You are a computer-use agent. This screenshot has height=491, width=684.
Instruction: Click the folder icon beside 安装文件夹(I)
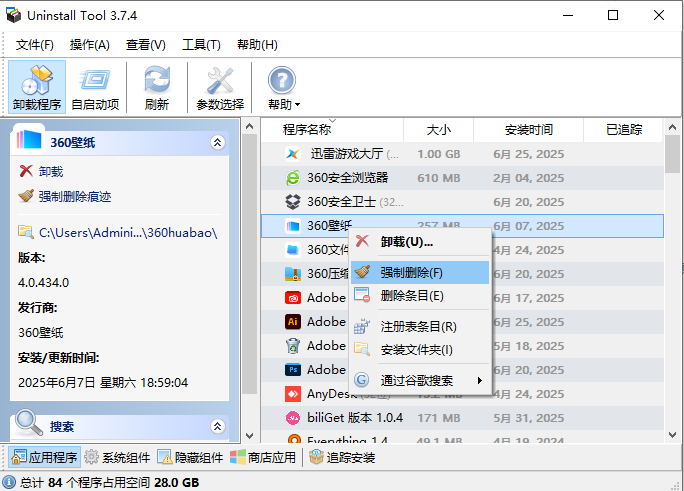pyautogui.click(x=362, y=349)
